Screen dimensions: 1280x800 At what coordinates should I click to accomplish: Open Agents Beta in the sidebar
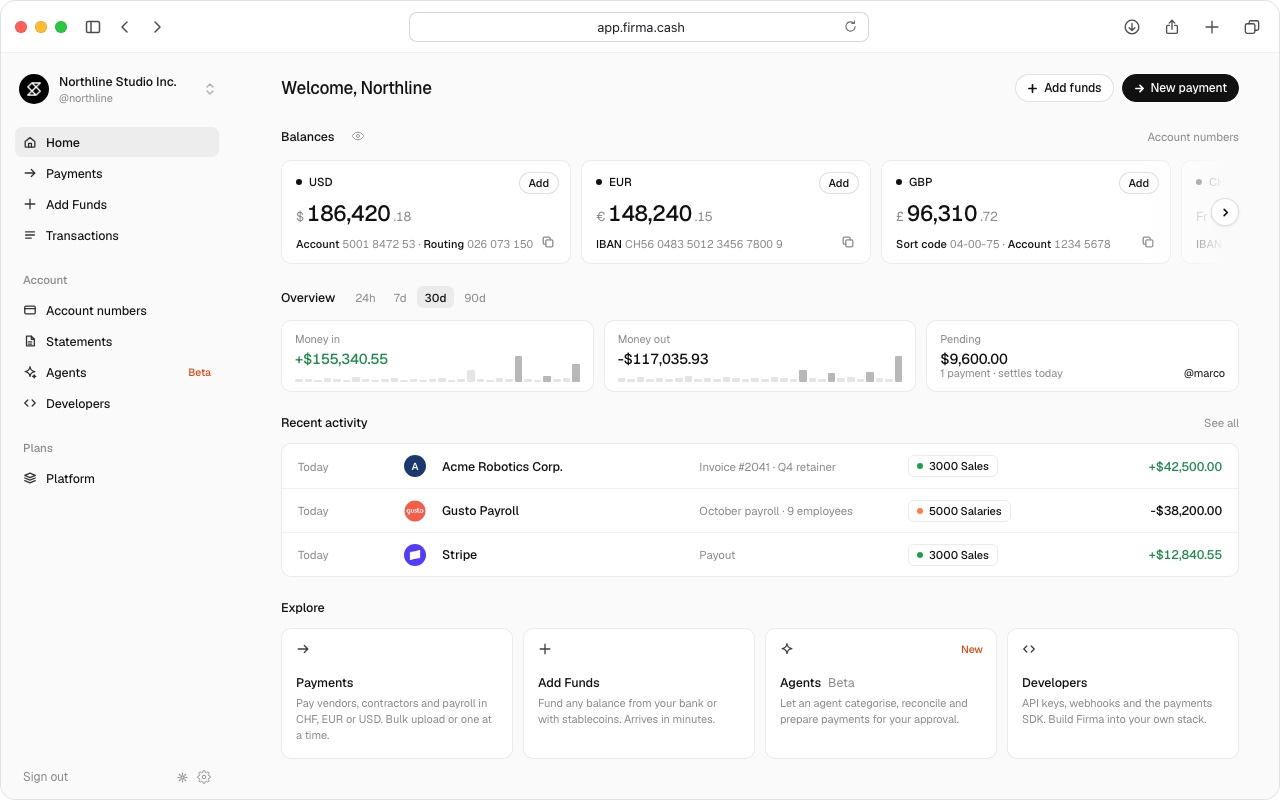(x=117, y=372)
